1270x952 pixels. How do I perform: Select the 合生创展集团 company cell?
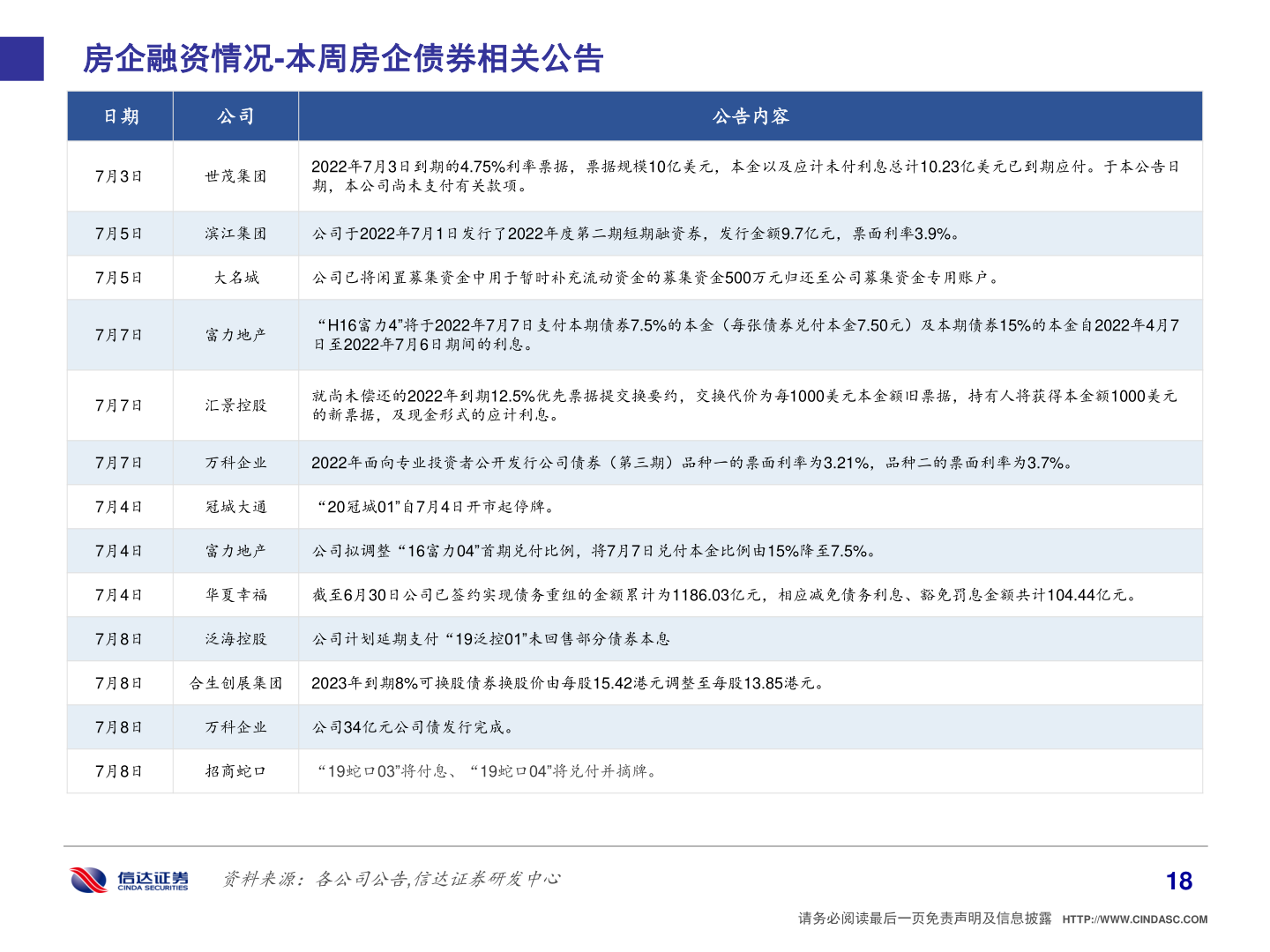(235, 683)
